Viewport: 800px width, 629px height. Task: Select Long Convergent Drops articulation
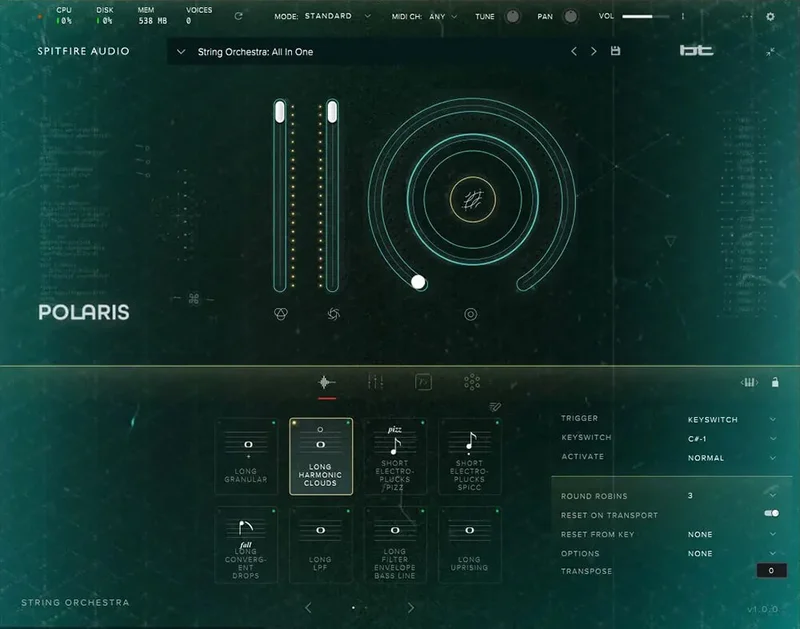pos(246,544)
